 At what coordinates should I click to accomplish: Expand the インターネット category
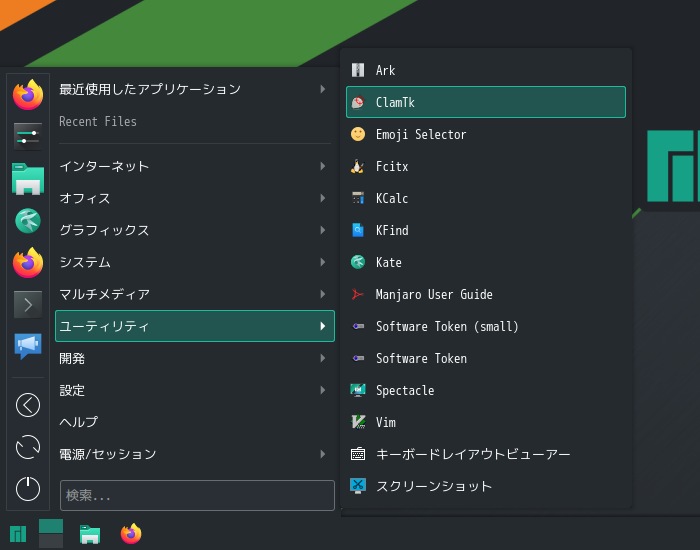(195, 166)
